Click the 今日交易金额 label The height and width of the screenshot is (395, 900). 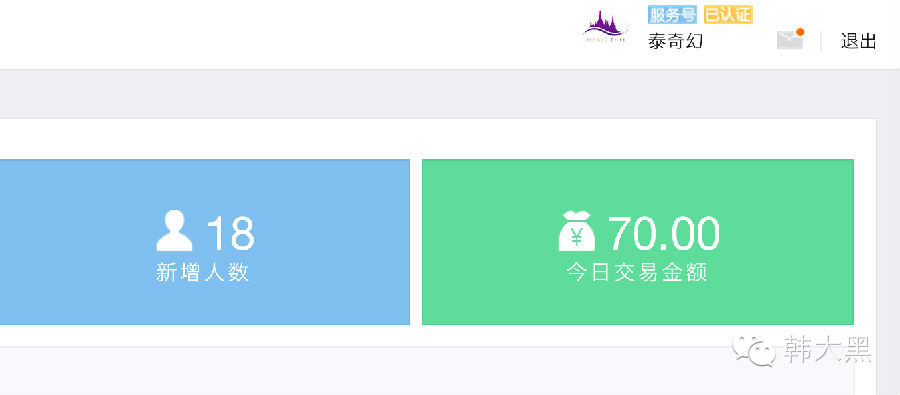pos(637,272)
